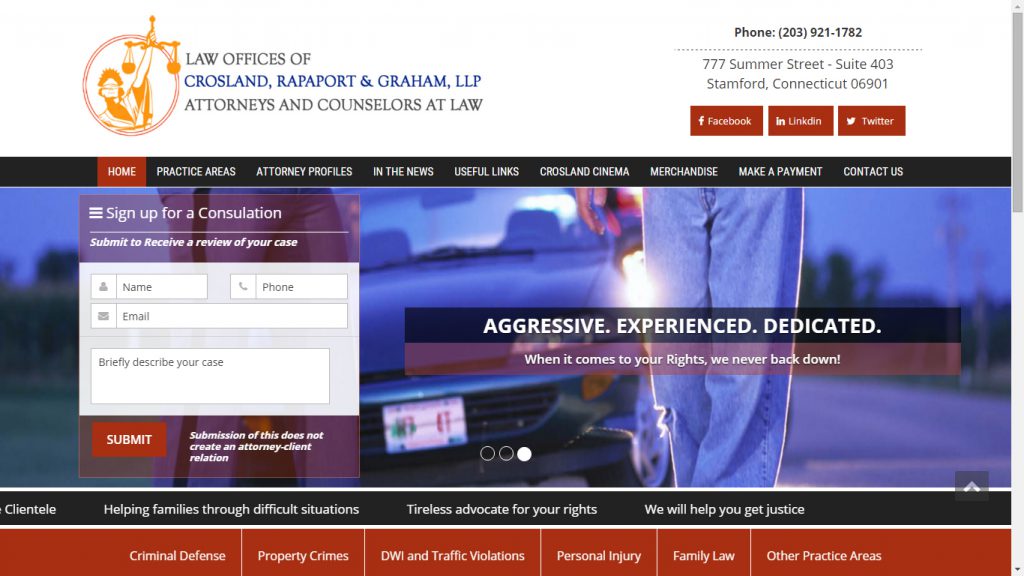Select the middle carousel dot
This screenshot has width=1024, height=576.
[x=504, y=453]
